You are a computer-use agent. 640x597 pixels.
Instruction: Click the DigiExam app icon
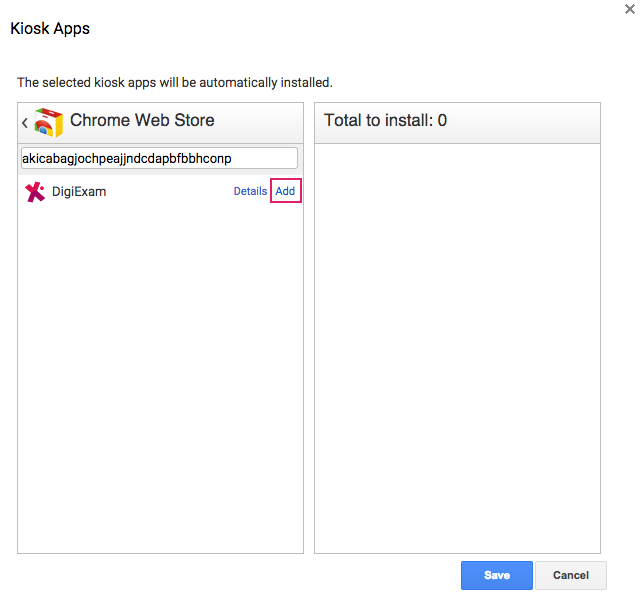tap(35, 192)
